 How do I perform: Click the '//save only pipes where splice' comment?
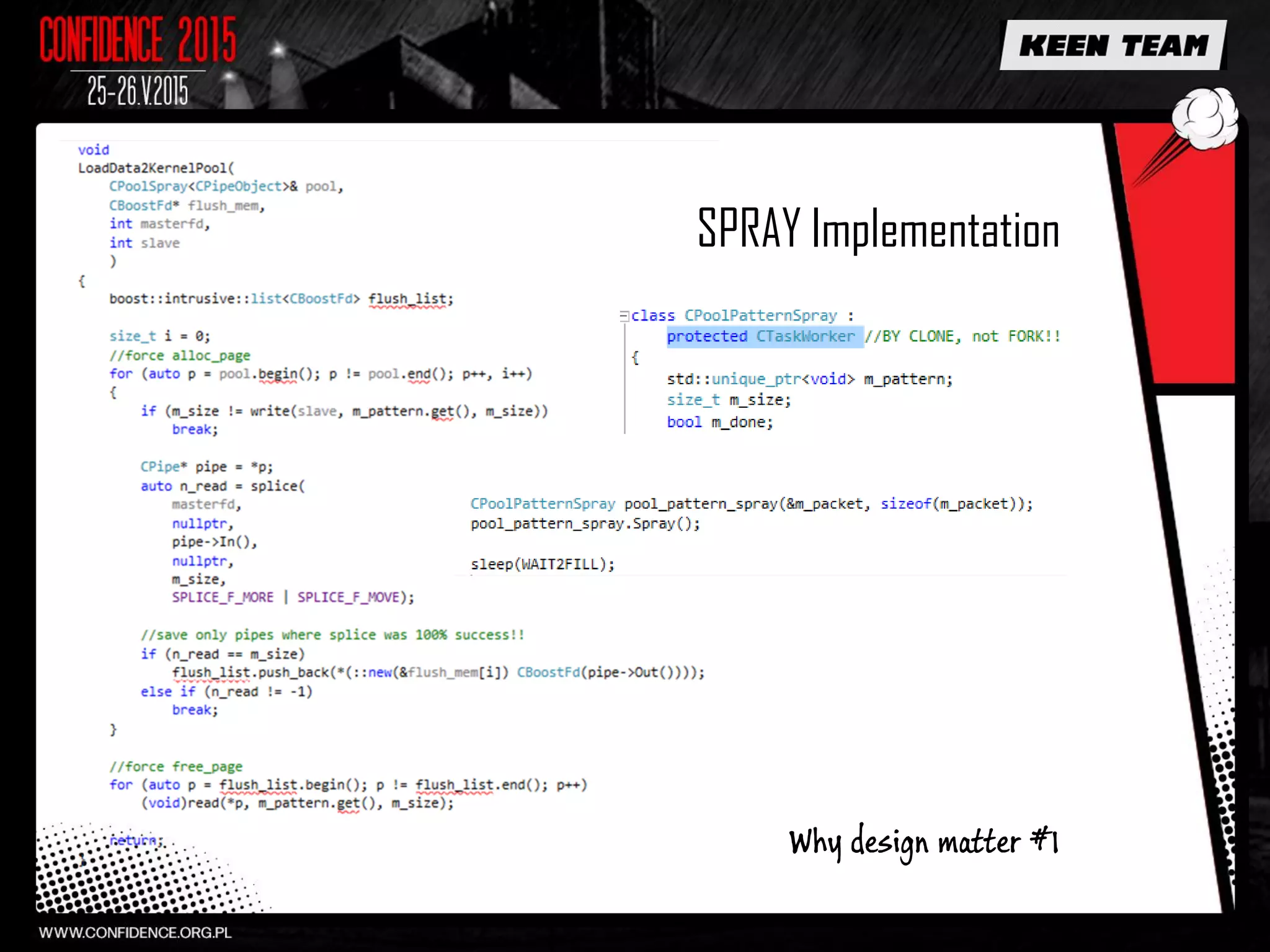tap(332, 635)
